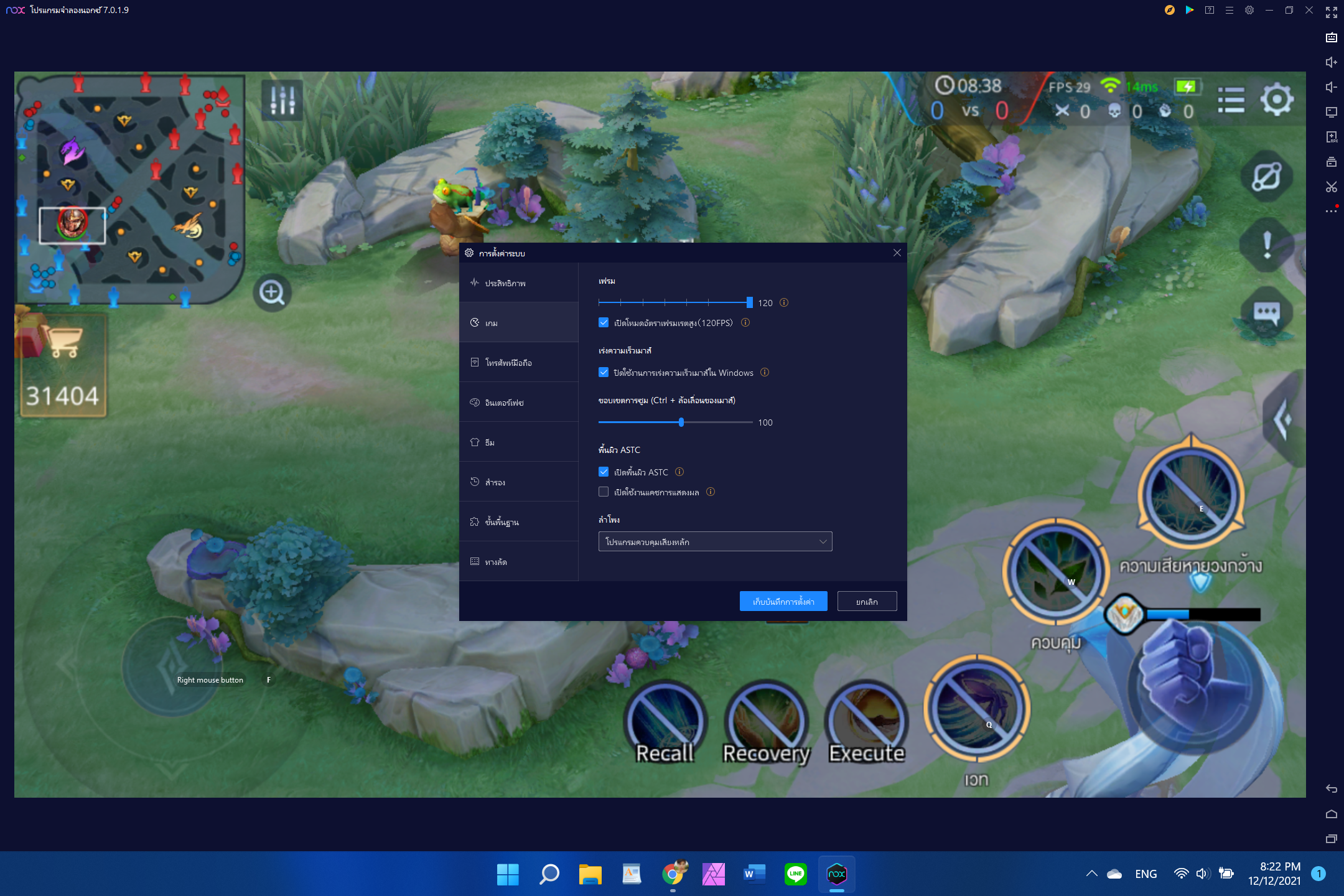Show hidden system tray icons chevron

(1091, 874)
